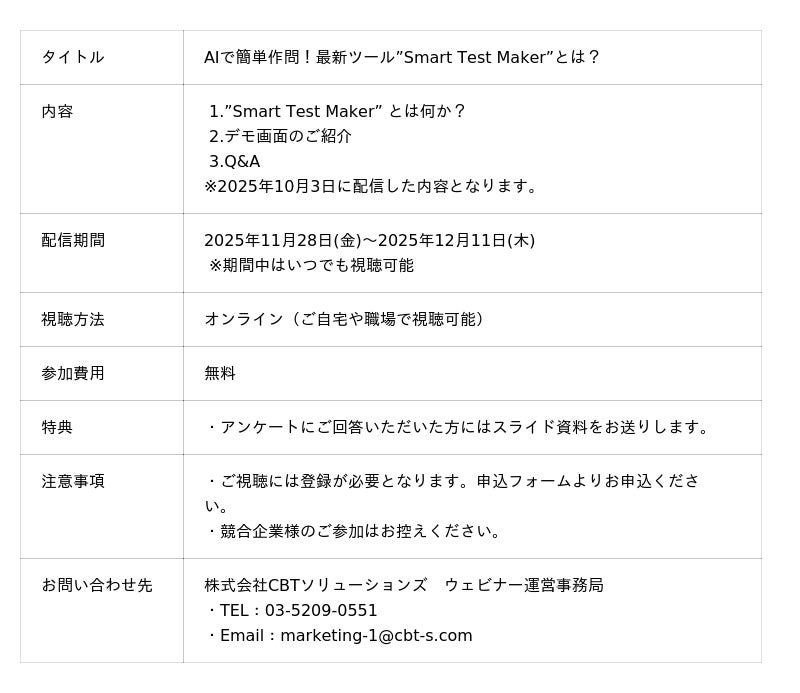
Task: Click the 内容 row label
Action: [x=57, y=112]
